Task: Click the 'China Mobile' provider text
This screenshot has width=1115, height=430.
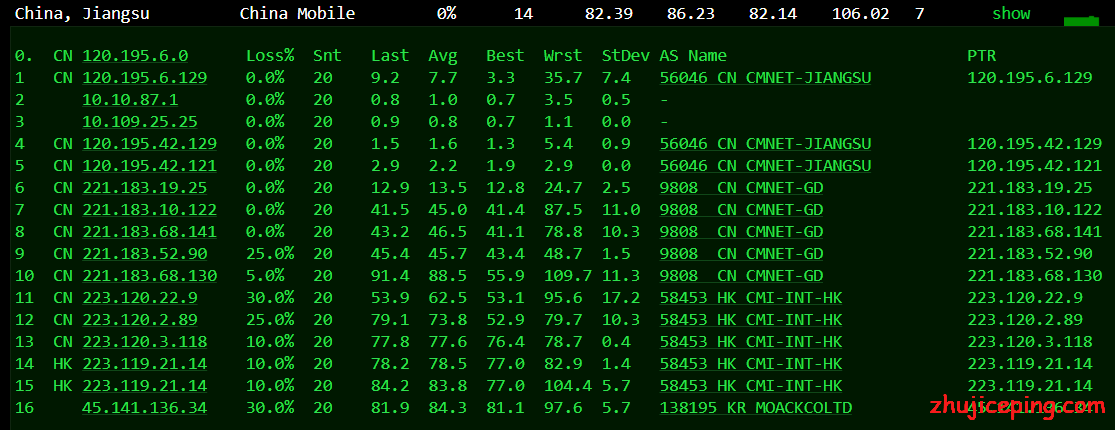Action: point(297,14)
